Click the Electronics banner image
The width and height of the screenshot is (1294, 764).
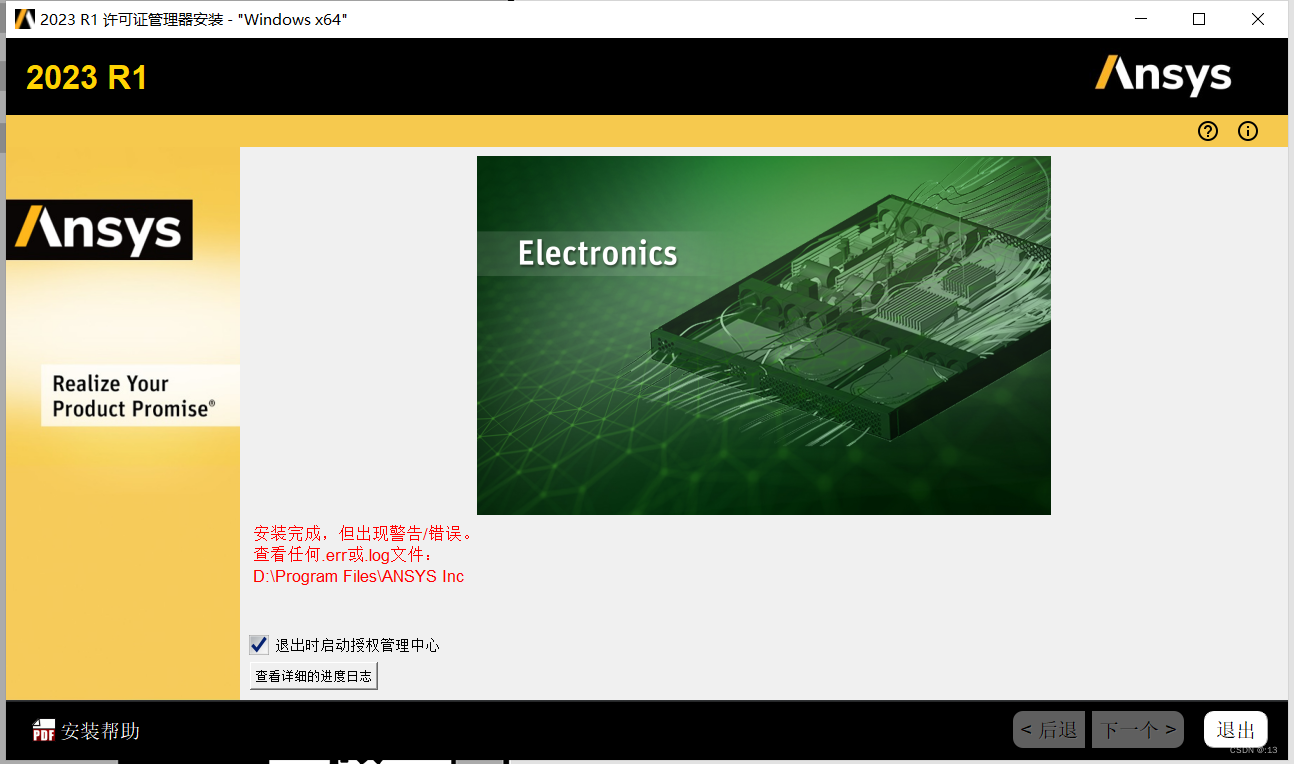coord(763,335)
